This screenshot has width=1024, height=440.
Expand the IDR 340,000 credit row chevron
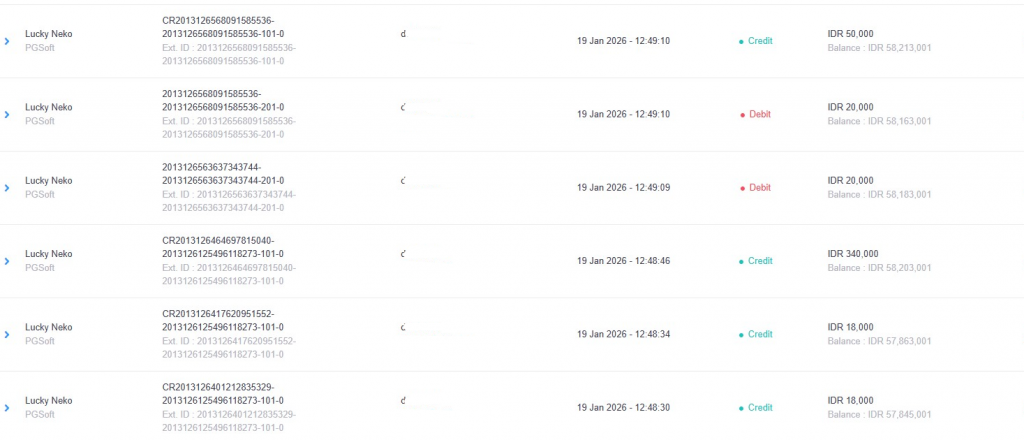(x=7, y=261)
